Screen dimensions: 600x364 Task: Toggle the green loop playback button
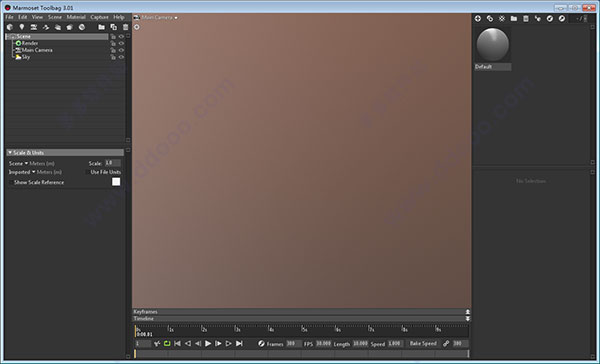pyautogui.click(x=167, y=344)
